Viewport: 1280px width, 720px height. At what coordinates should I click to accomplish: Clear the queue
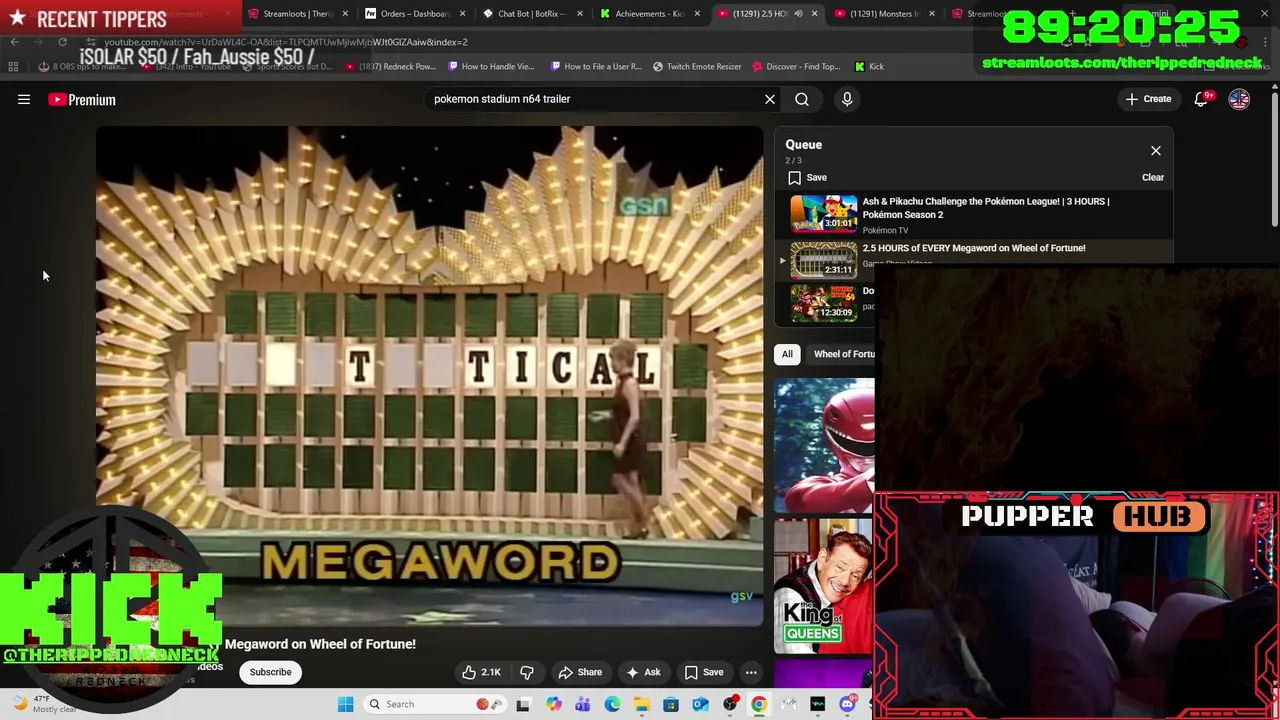1153,177
